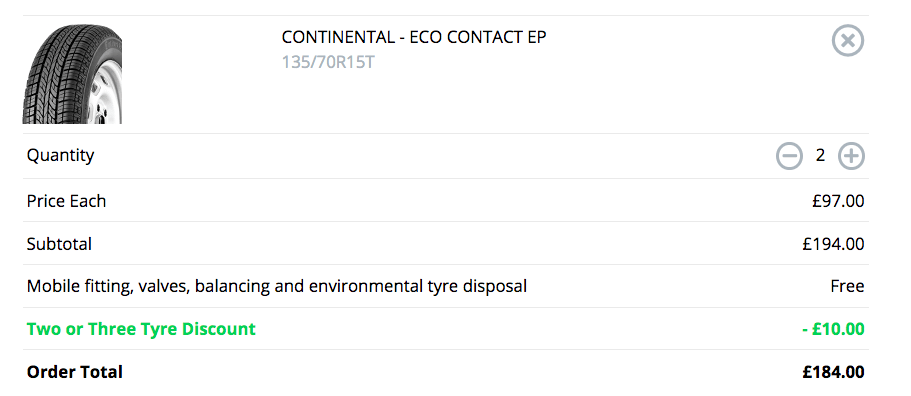911x396 pixels.
Task: Click the ECO CONTACT EP model name
Action: tap(478, 37)
